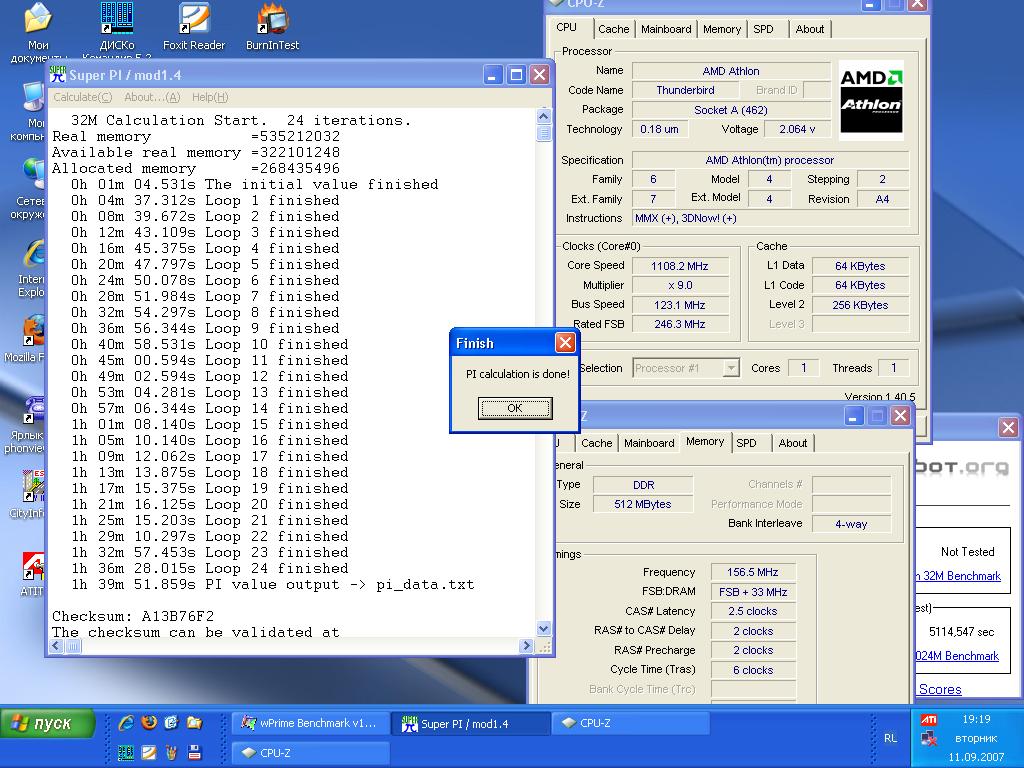Open the About menu in Super PI
1024x768 pixels.
click(152, 97)
